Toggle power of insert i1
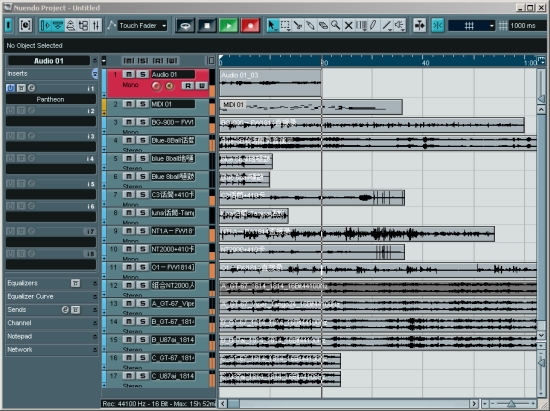 (10, 88)
